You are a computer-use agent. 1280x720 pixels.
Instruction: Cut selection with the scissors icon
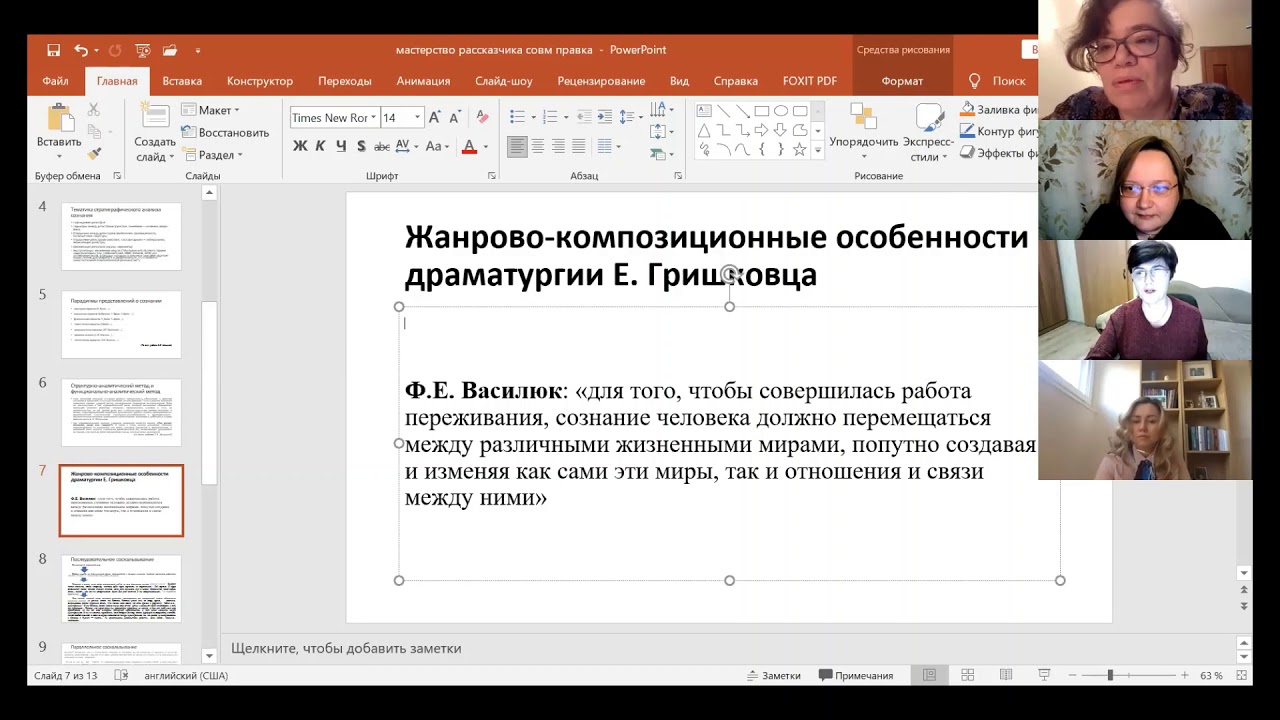pyautogui.click(x=94, y=110)
